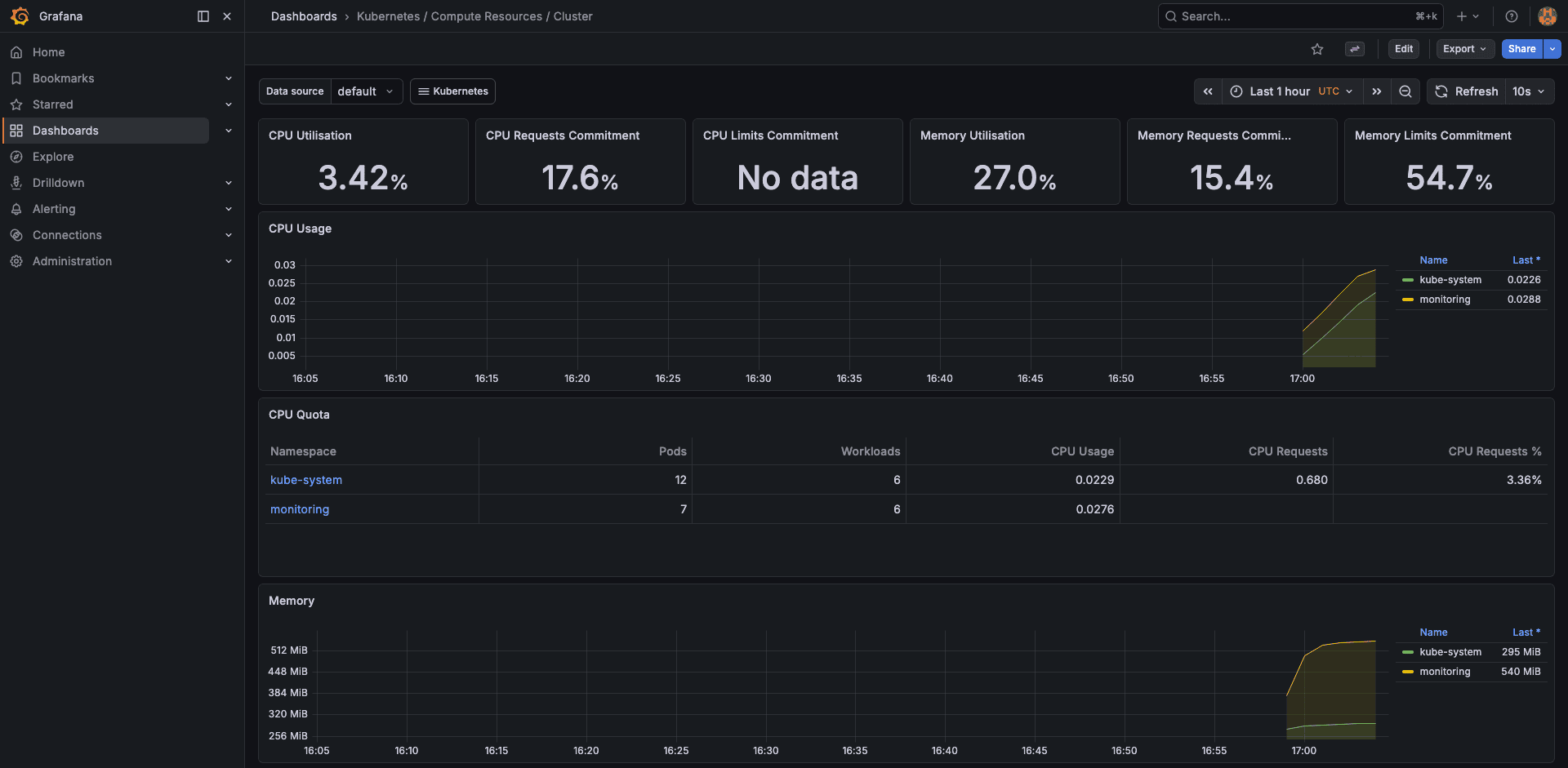Open the Explore section in the sidebar
The width and height of the screenshot is (1568, 768).
pyautogui.click(x=54, y=156)
